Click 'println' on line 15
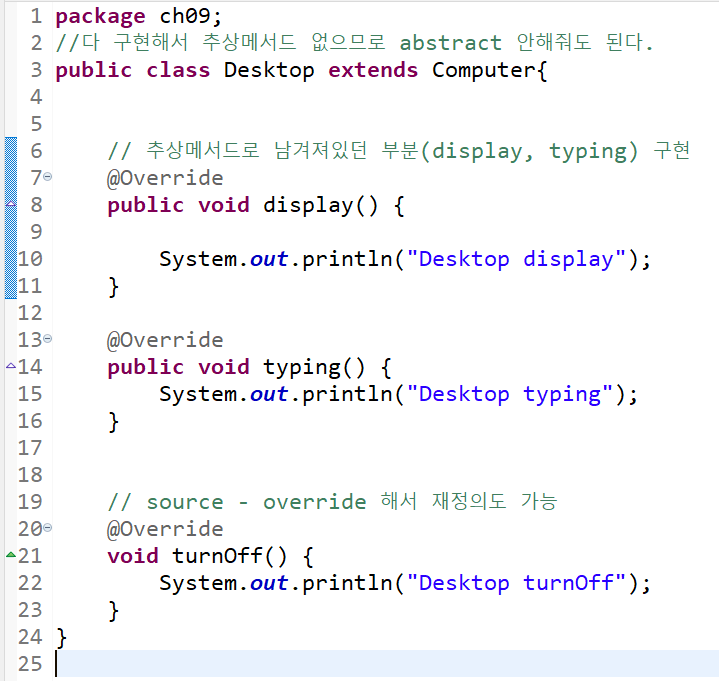Image resolution: width=719 pixels, height=681 pixels. click(x=347, y=394)
